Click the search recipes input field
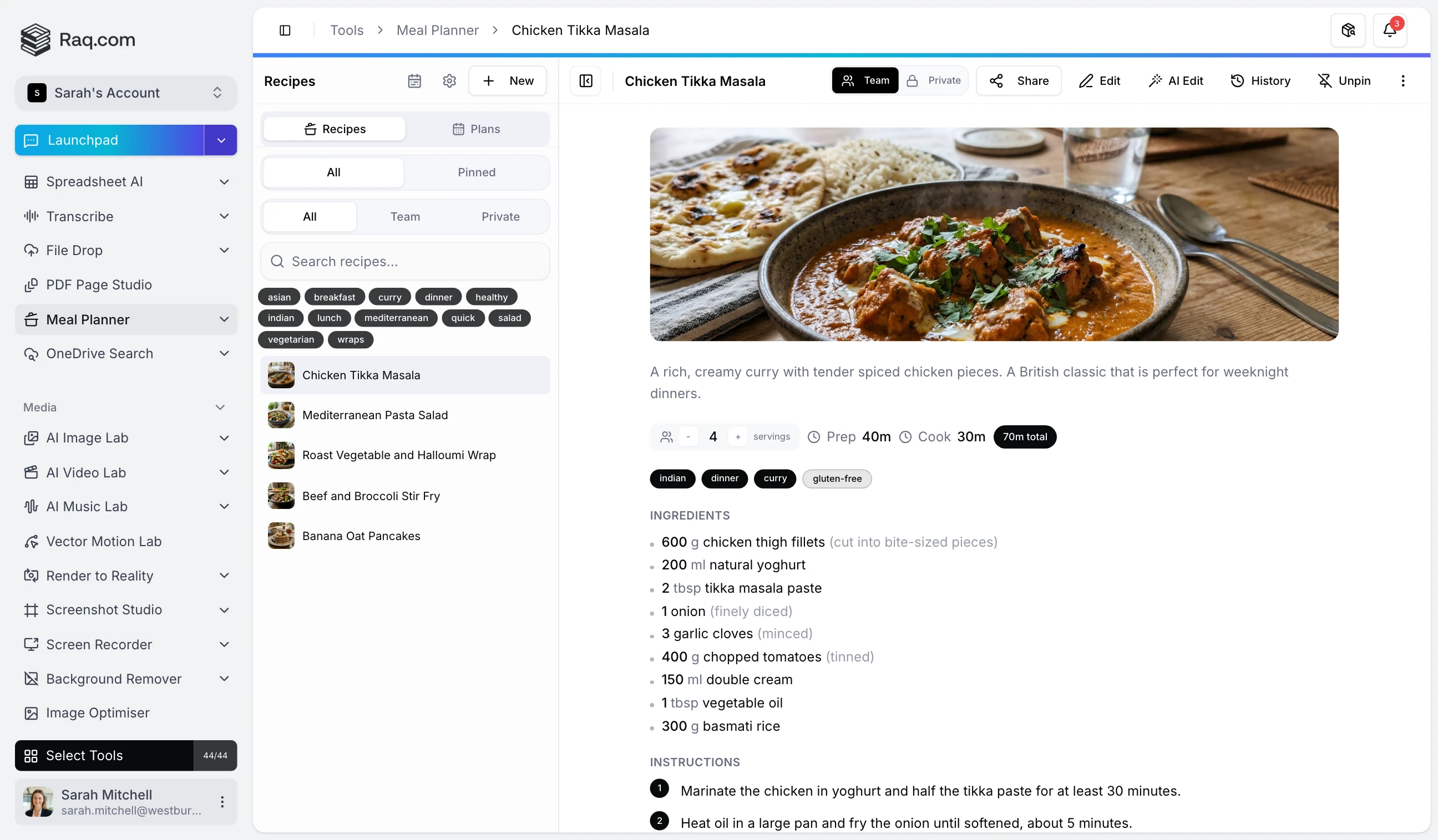This screenshot has width=1438, height=840. [404, 261]
